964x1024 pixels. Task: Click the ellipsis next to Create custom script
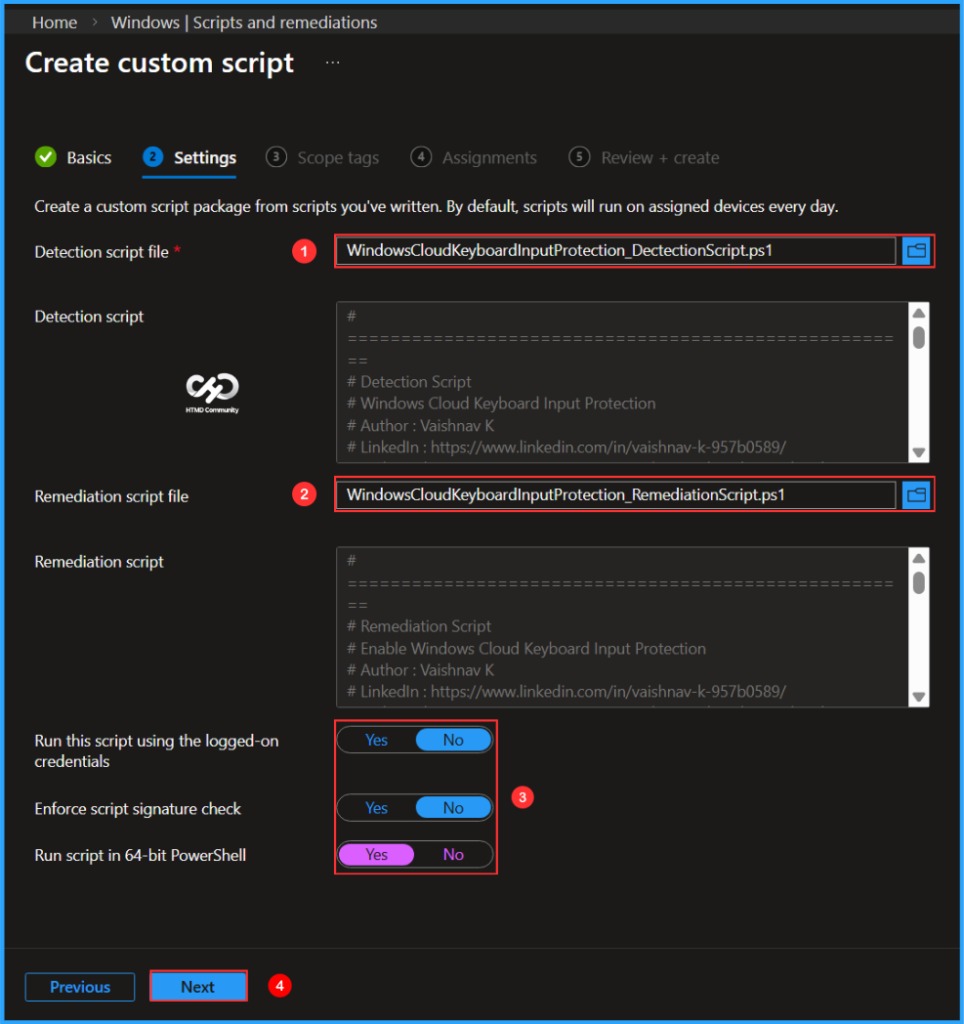[x=332, y=62]
